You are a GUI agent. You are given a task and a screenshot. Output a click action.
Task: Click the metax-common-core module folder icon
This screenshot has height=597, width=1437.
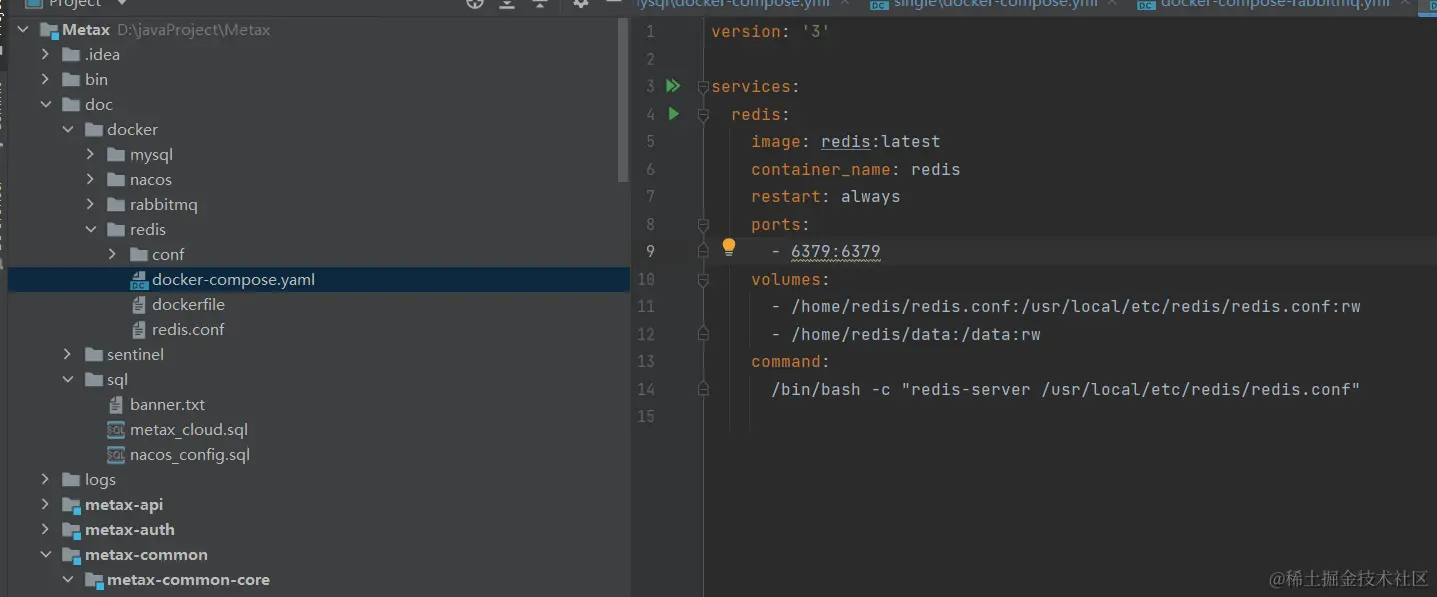94,580
